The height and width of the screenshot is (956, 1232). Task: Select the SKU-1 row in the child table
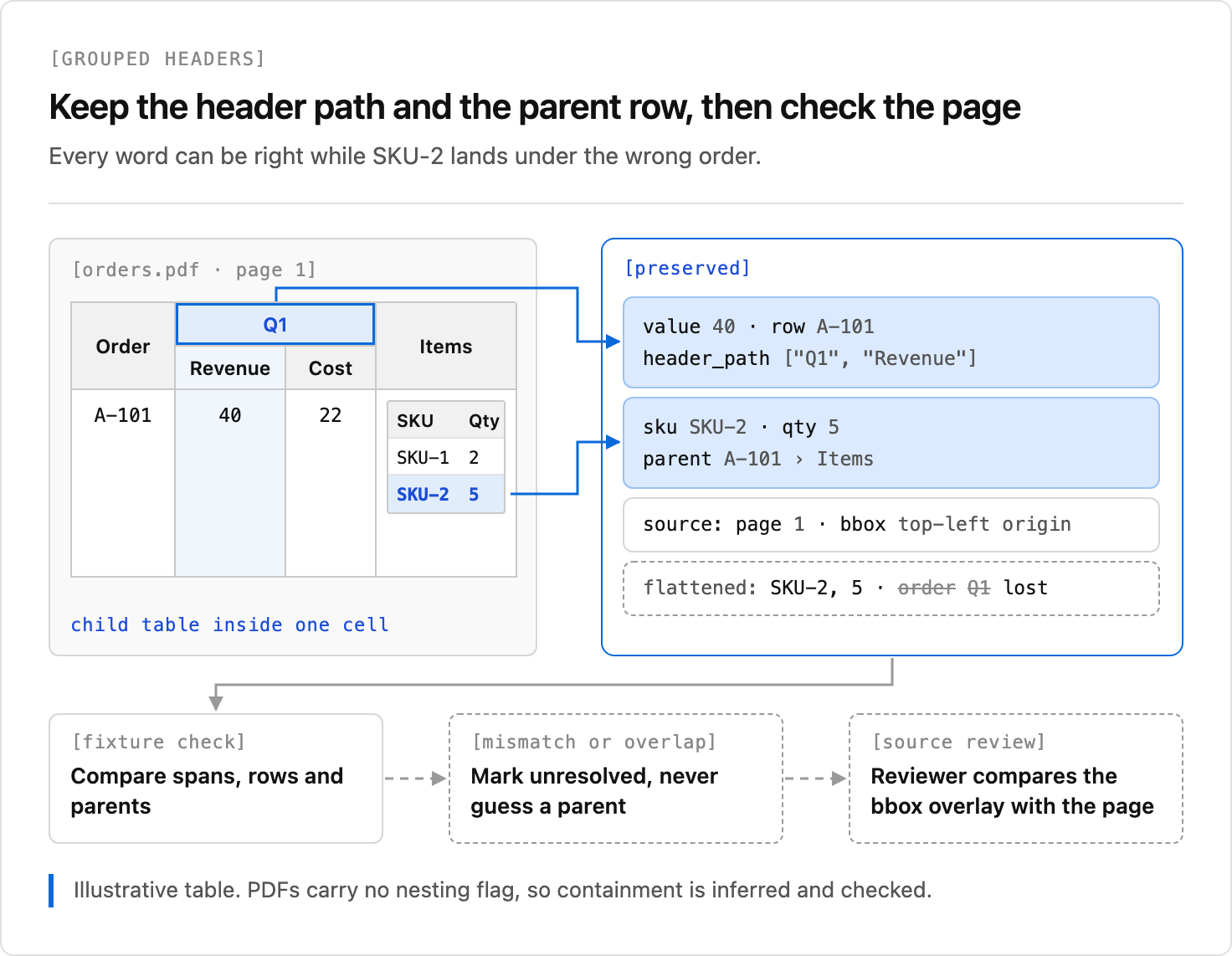pyautogui.click(x=446, y=457)
